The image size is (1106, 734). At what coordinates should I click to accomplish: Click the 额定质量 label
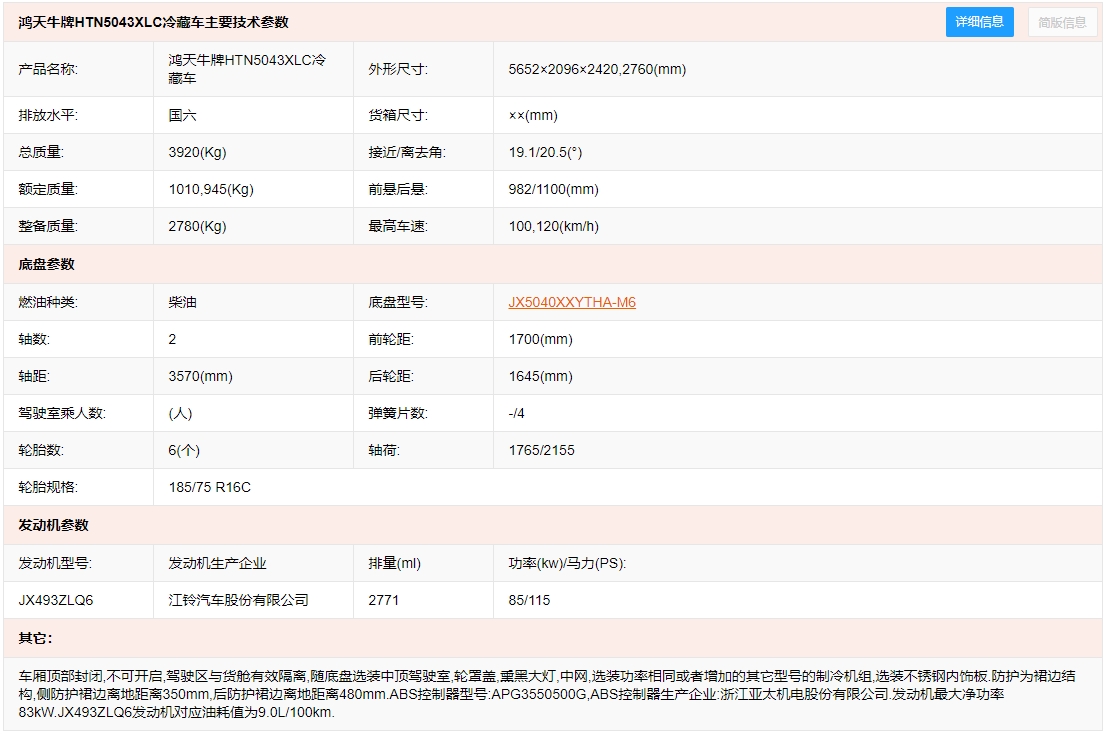pyautogui.click(x=48, y=189)
